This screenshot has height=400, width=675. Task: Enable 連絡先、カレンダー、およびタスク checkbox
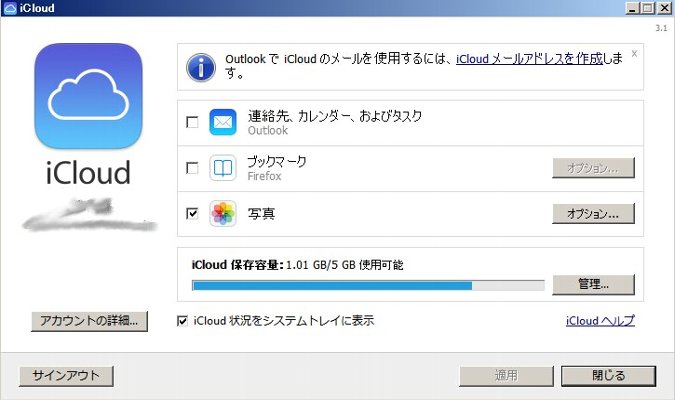point(192,122)
